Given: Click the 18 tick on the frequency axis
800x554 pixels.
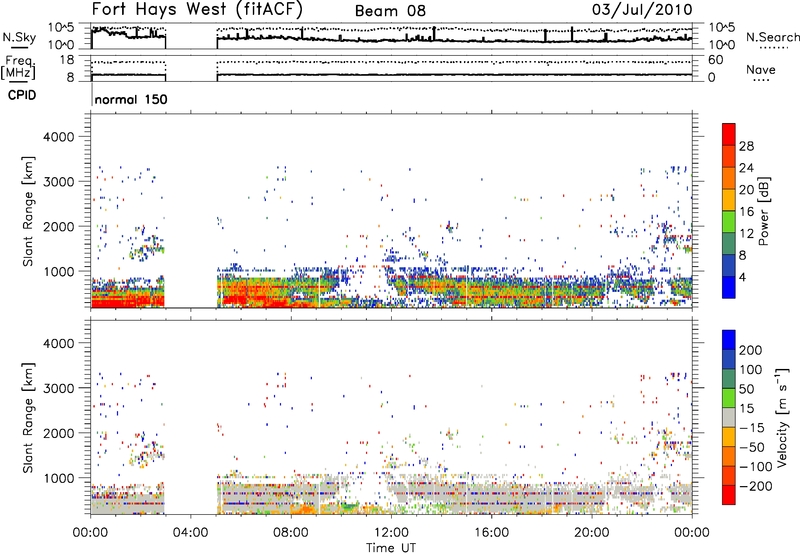Looking at the screenshot, I should tap(67, 60).
